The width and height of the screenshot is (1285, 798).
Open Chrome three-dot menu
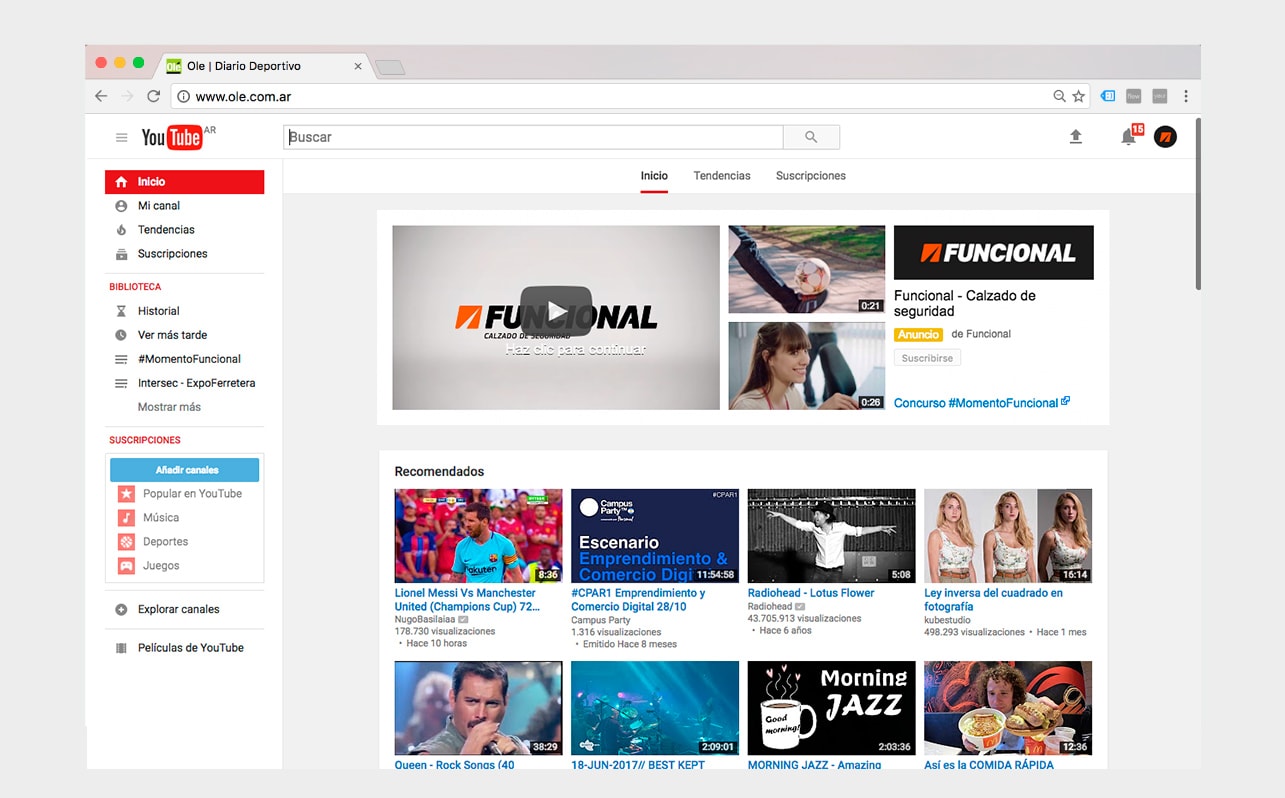point(1186,96)
